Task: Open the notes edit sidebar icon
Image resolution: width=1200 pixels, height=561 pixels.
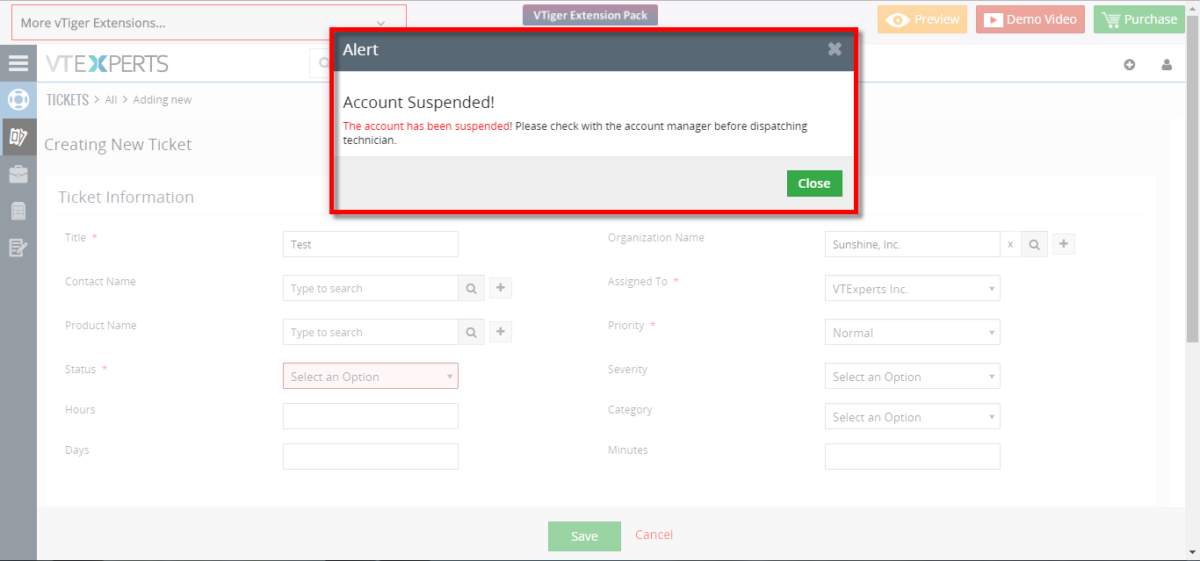Action: (x=18, y=248)
